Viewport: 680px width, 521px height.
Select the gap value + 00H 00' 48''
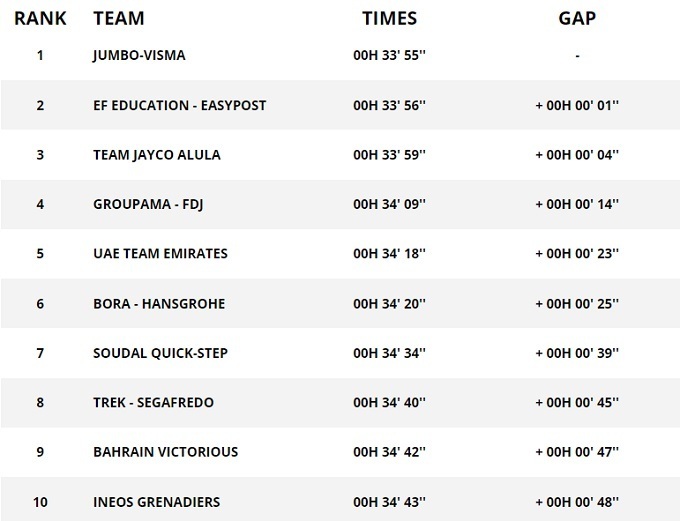point(577,501)
